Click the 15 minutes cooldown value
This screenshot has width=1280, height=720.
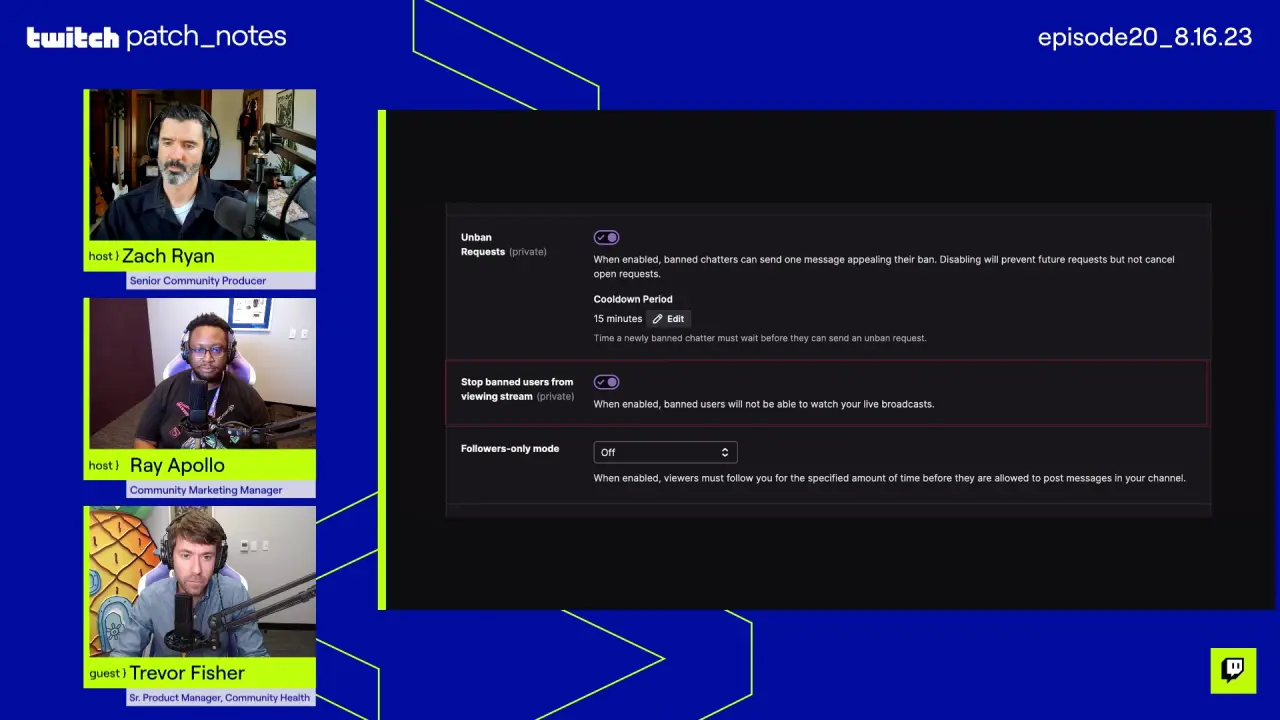[617, 318]
